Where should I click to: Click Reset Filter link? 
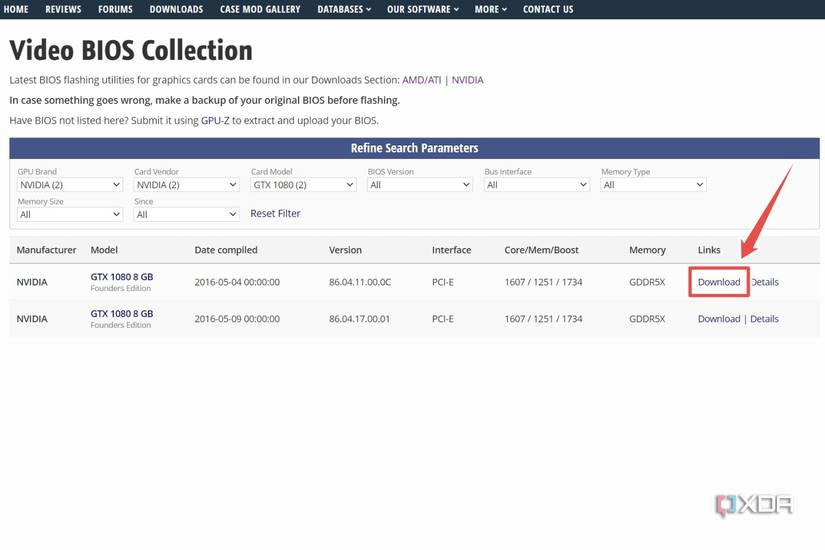[x=275, y=213]
